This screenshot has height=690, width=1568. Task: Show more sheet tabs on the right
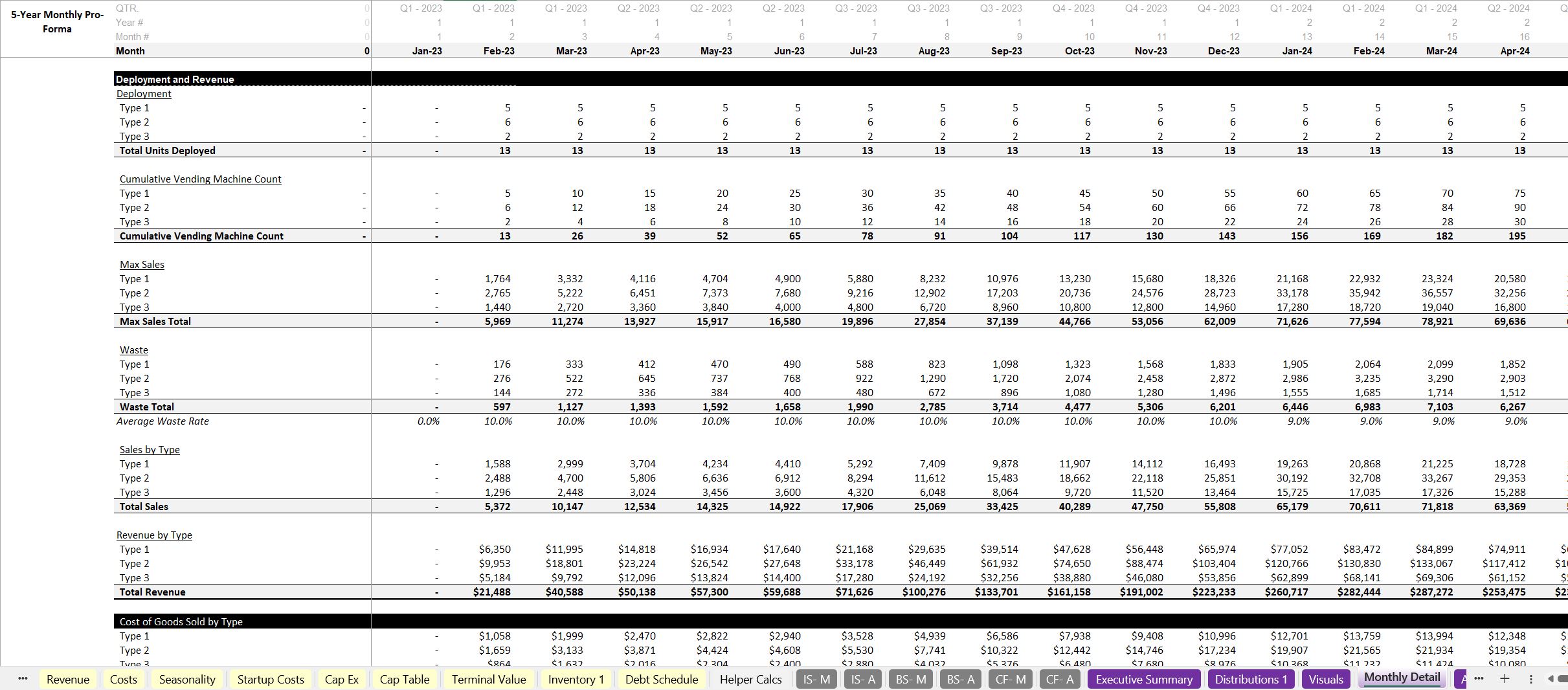[1479, 678]
